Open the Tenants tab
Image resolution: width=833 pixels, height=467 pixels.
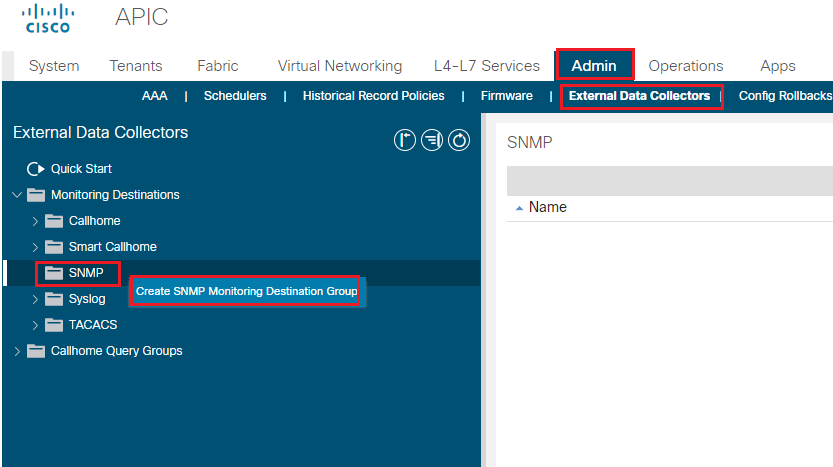136,66
